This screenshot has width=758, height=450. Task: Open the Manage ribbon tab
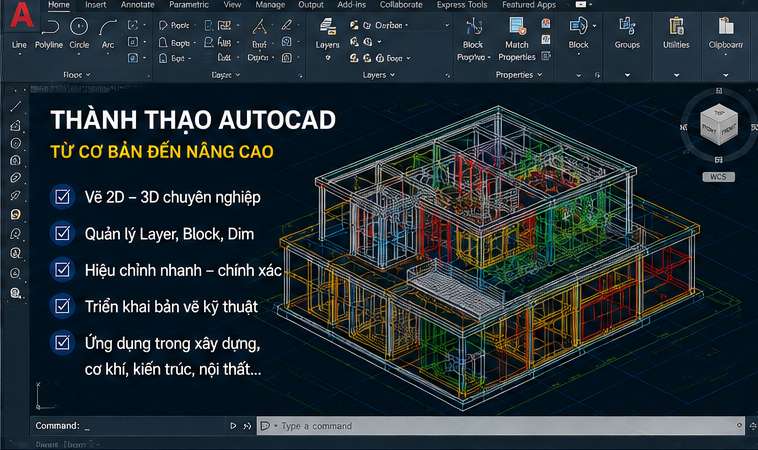pos(270,5)
